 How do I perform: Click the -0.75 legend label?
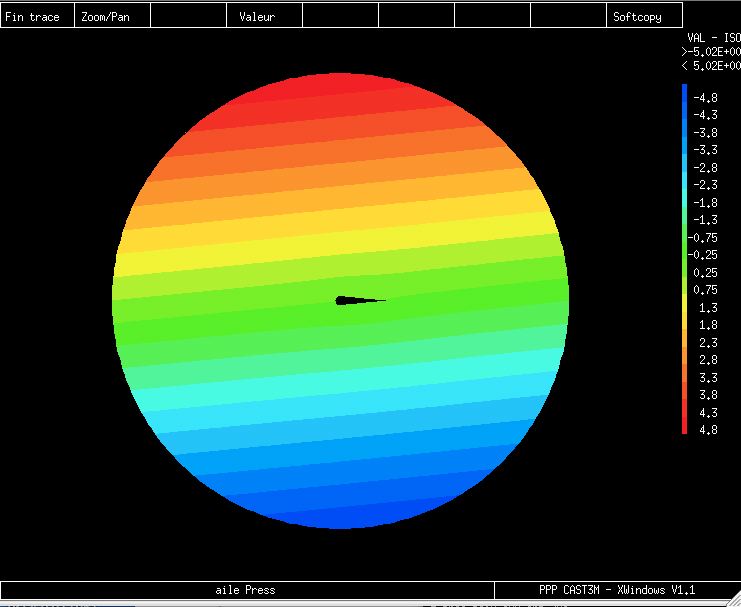(702, 238)
